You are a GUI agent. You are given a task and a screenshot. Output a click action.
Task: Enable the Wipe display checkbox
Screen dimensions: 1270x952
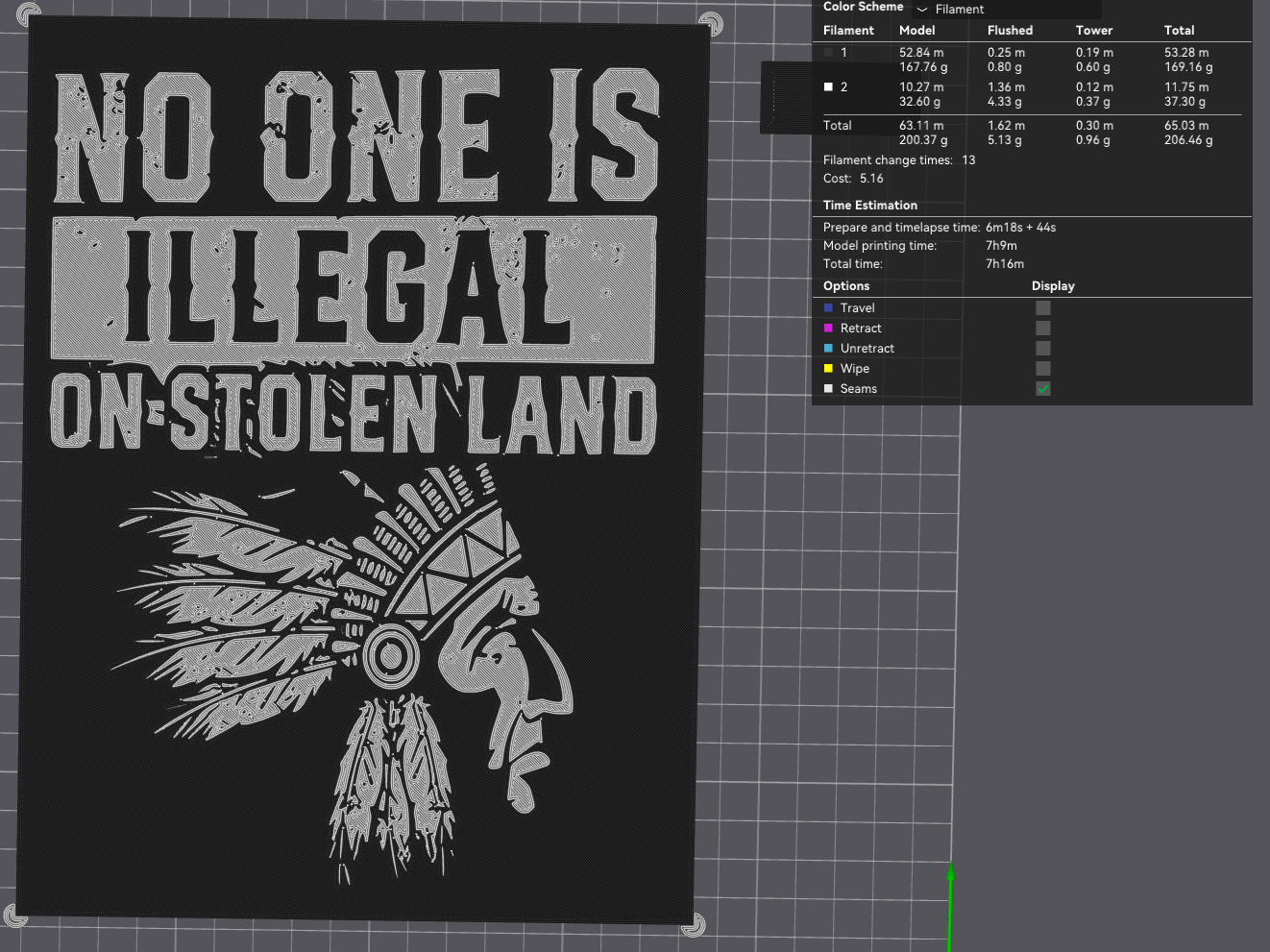[1043, 369]
